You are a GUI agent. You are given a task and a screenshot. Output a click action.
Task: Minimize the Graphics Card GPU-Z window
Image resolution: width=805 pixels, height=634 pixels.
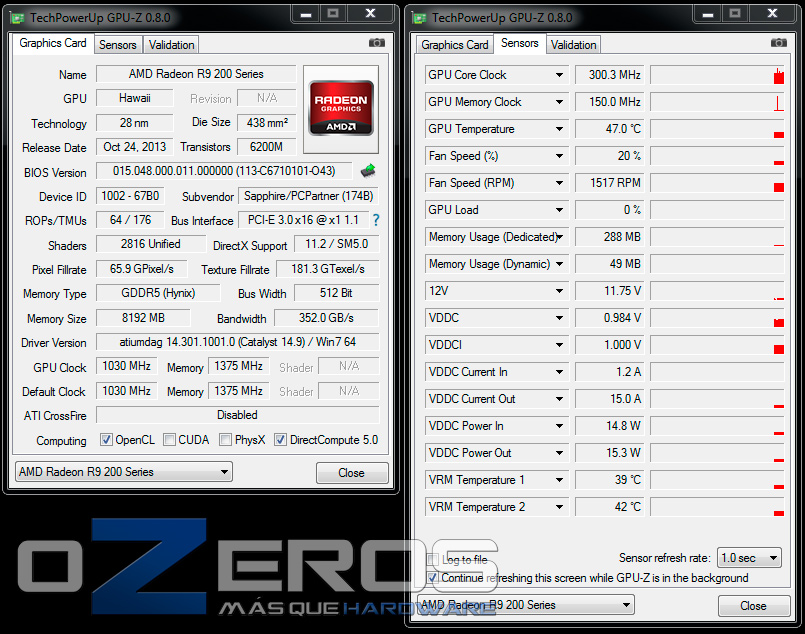pyautogui.click(x=306, y=13)
